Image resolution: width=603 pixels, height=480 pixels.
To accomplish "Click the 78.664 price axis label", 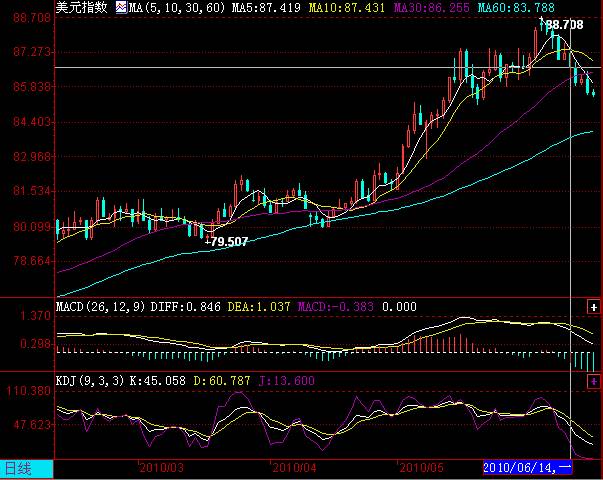I will coord(32,261).
